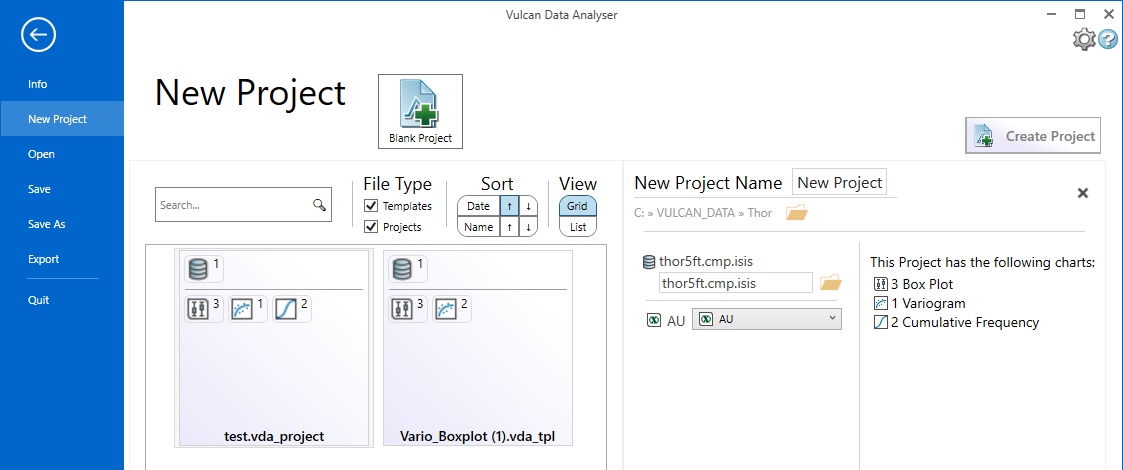Image resolution: width=1123 pixels, height=470 pixels.
Task: Browse for the thor5ft.cmp.isis file folder
Action: tap(830, 283)
